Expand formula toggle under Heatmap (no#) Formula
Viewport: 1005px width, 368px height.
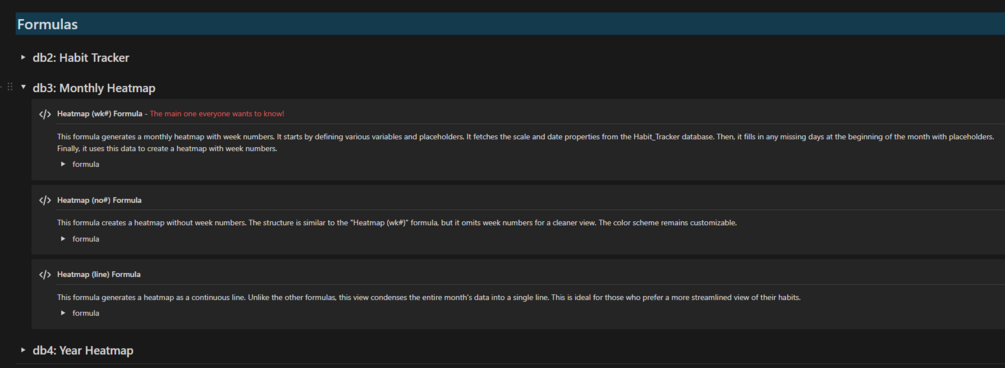click(x=63, y=238)
